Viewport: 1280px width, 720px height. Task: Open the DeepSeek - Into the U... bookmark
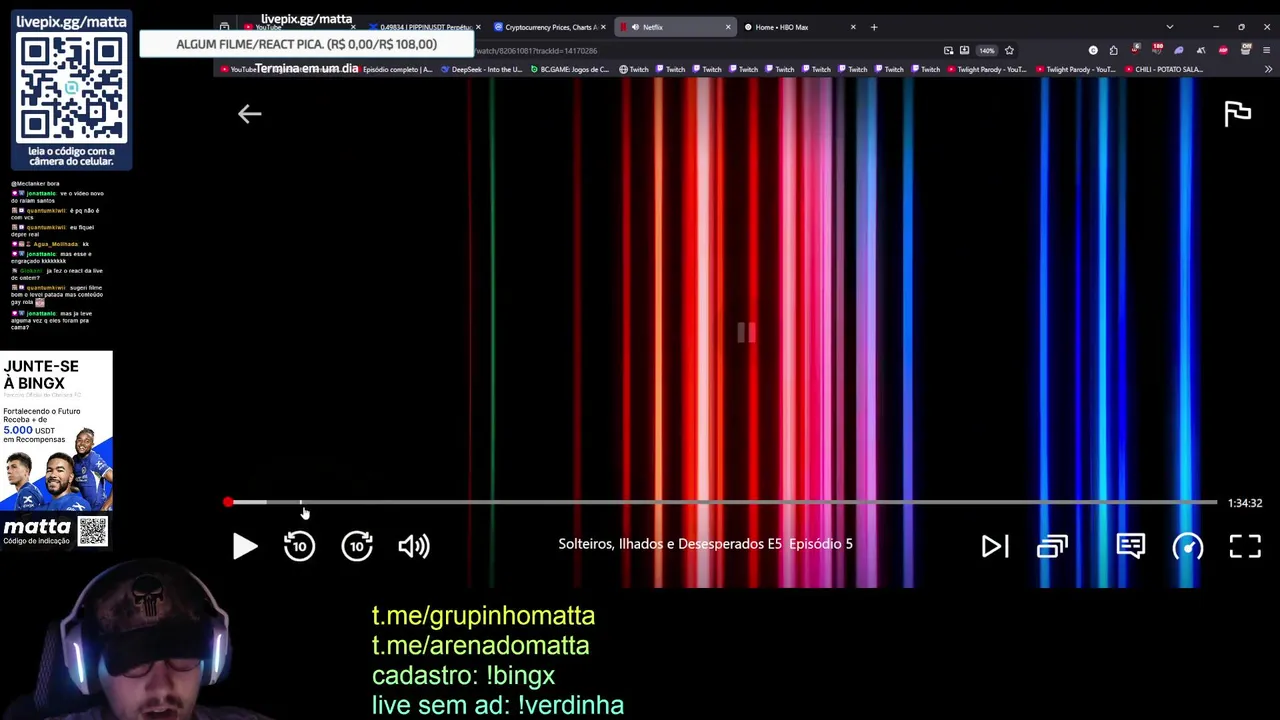pyautogui.click(x=481, y=69)
